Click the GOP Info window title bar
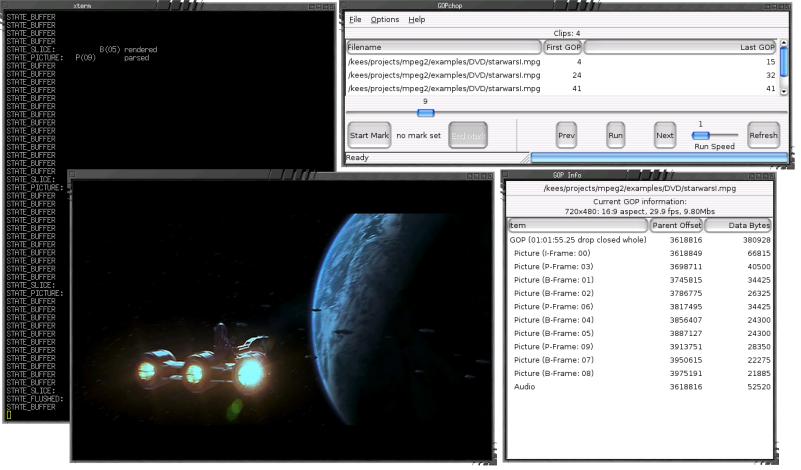The height and width of the screenshot is (470, 801). pyautogui.click(x=639, y=175)
